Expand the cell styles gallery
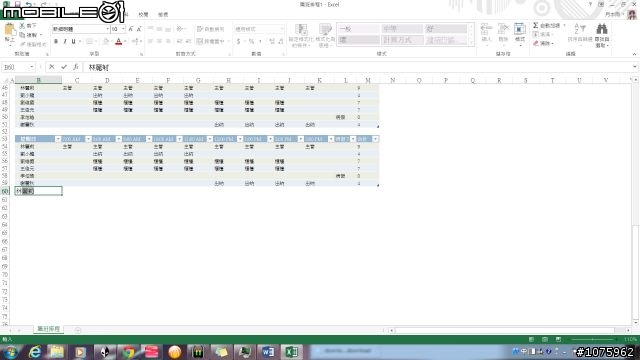Image resolution: width=640 pixels, height=360 pixels. 471,42
